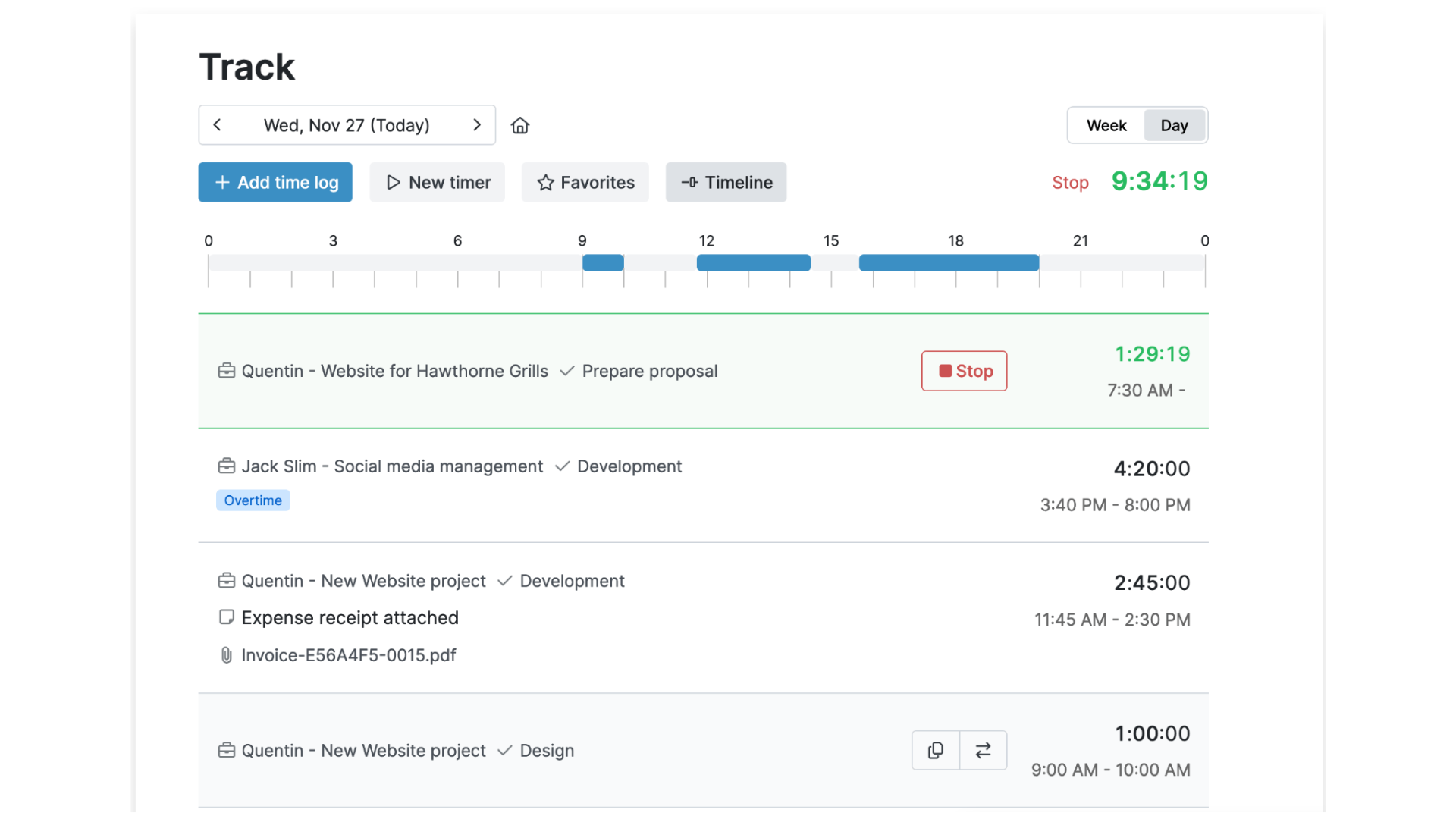The image size is (1456, 819).
Task: Go to next day with right chevron
Action: [477, 125]
